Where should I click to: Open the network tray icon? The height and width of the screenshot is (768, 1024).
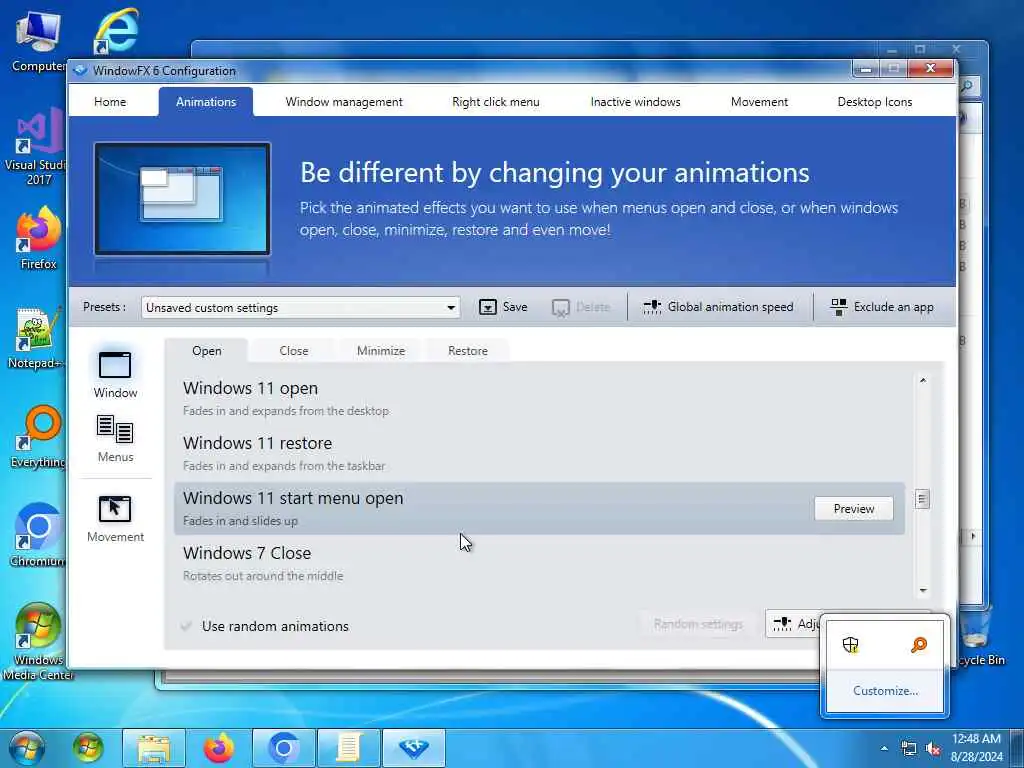908,748
